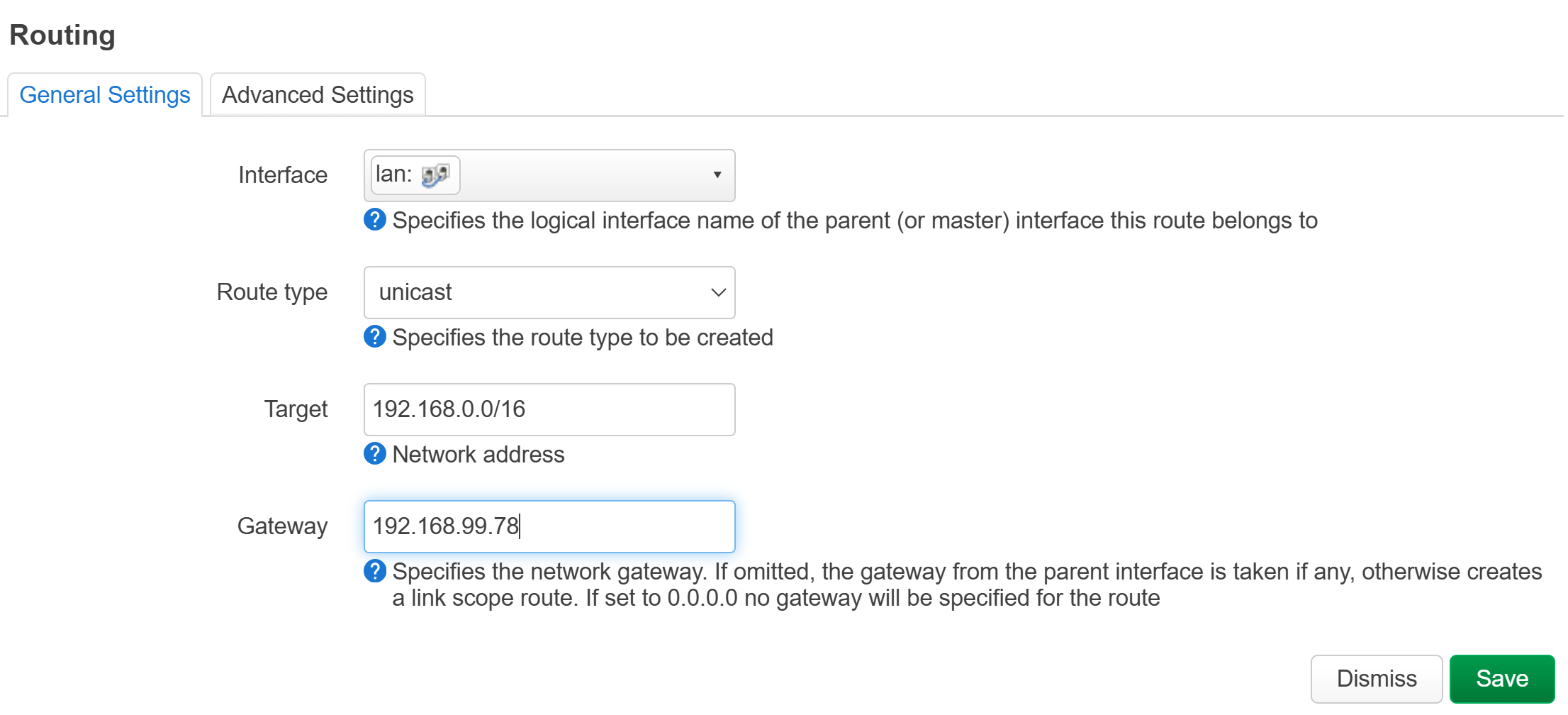Click the lan network interface icon
Screen dimensions: 1568x715
[435, 174]
